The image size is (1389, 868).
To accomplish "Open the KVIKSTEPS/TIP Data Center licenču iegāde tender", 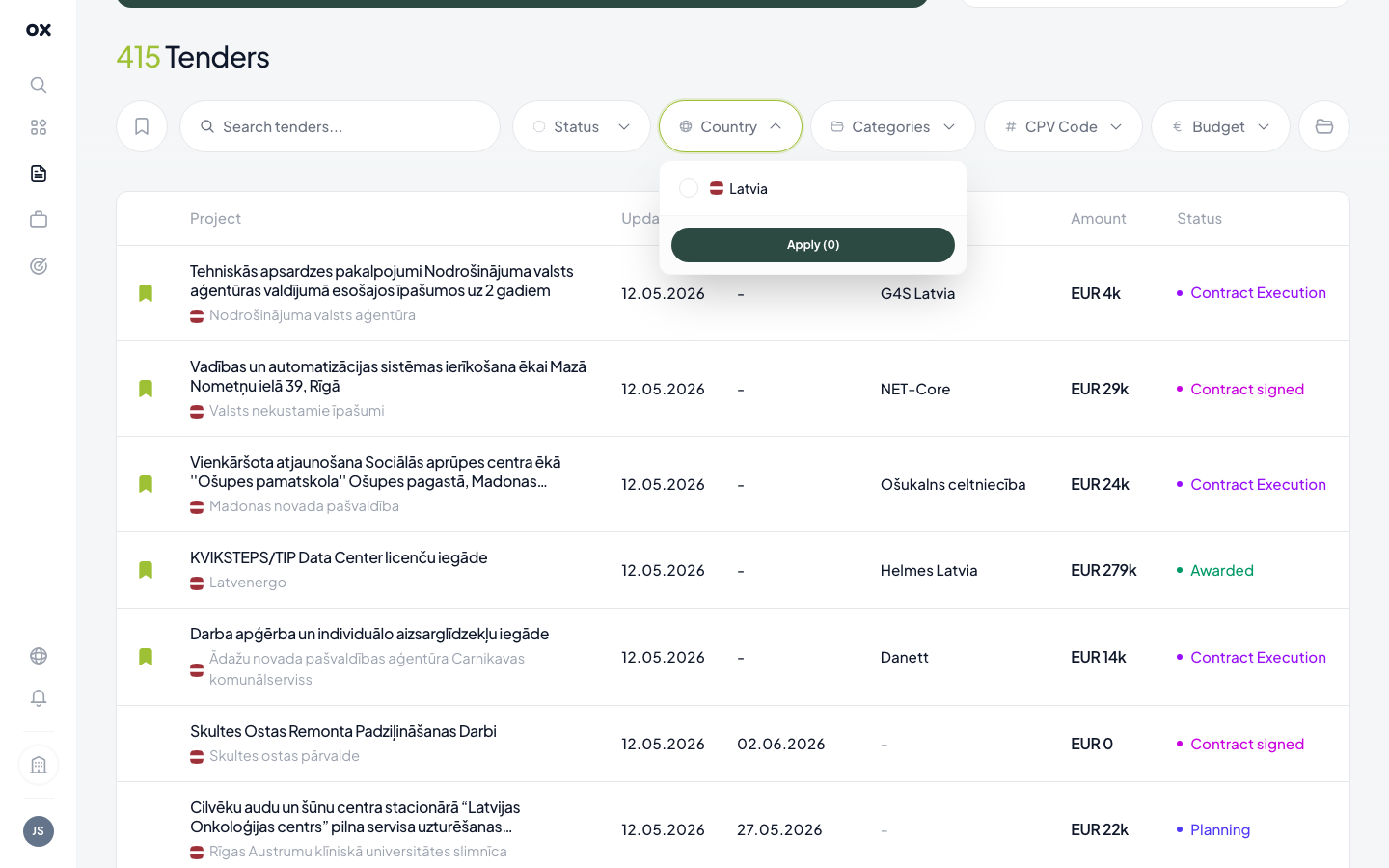I will point(339,557).
